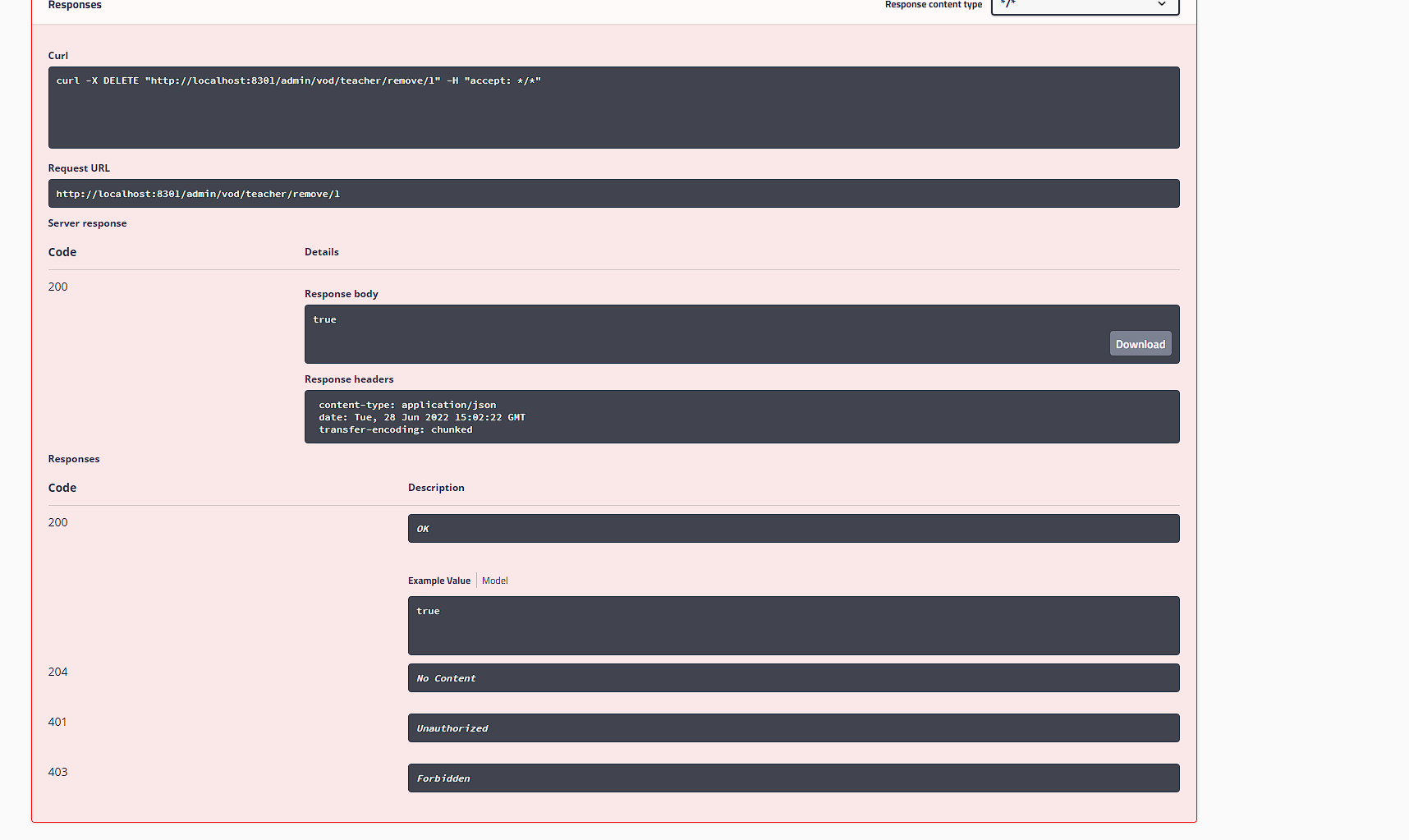Click the Description column header
The height and width of the screenshot is (840, 1409).
pos(436,488)
